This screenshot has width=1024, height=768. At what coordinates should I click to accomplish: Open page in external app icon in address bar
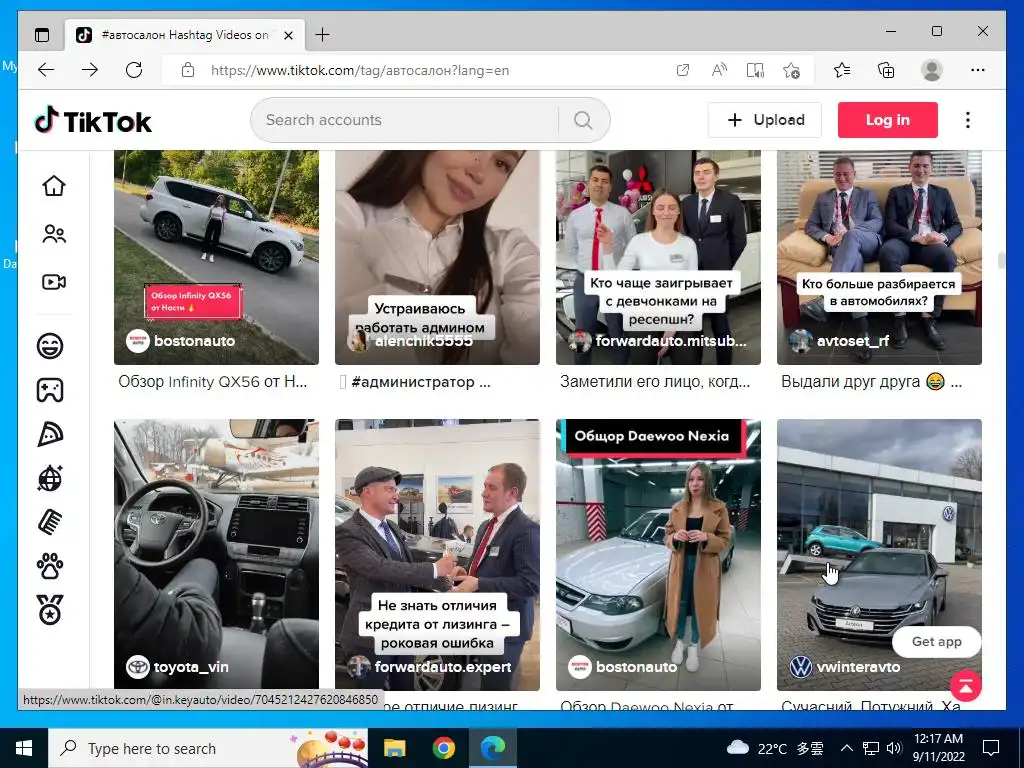pyautogui.click(x=682, y=70)
